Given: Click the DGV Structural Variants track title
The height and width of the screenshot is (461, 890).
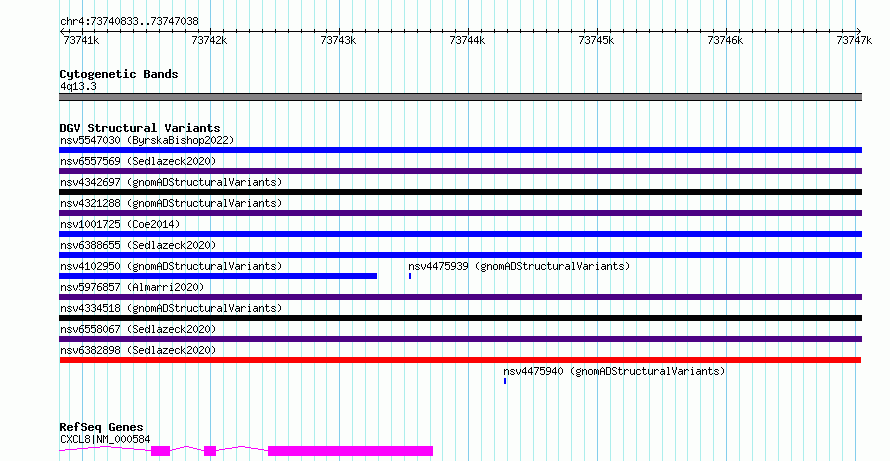Looking at the screenshot, I should point(140,128).
